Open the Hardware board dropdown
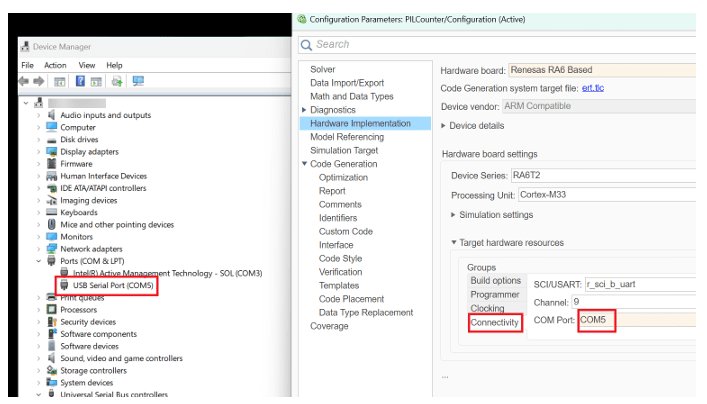707x404 pixels. [x=600, y=70]
